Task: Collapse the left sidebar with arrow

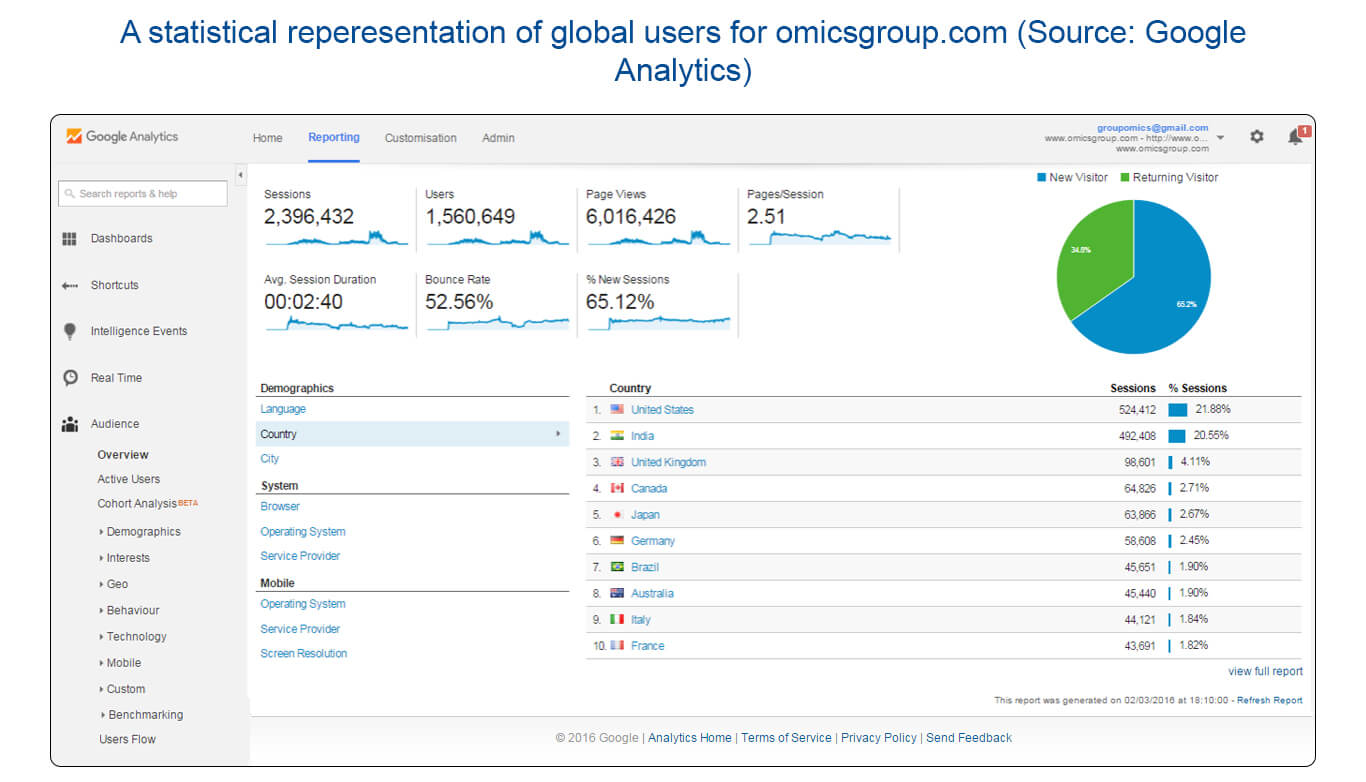Action: (x=240, y=176)
